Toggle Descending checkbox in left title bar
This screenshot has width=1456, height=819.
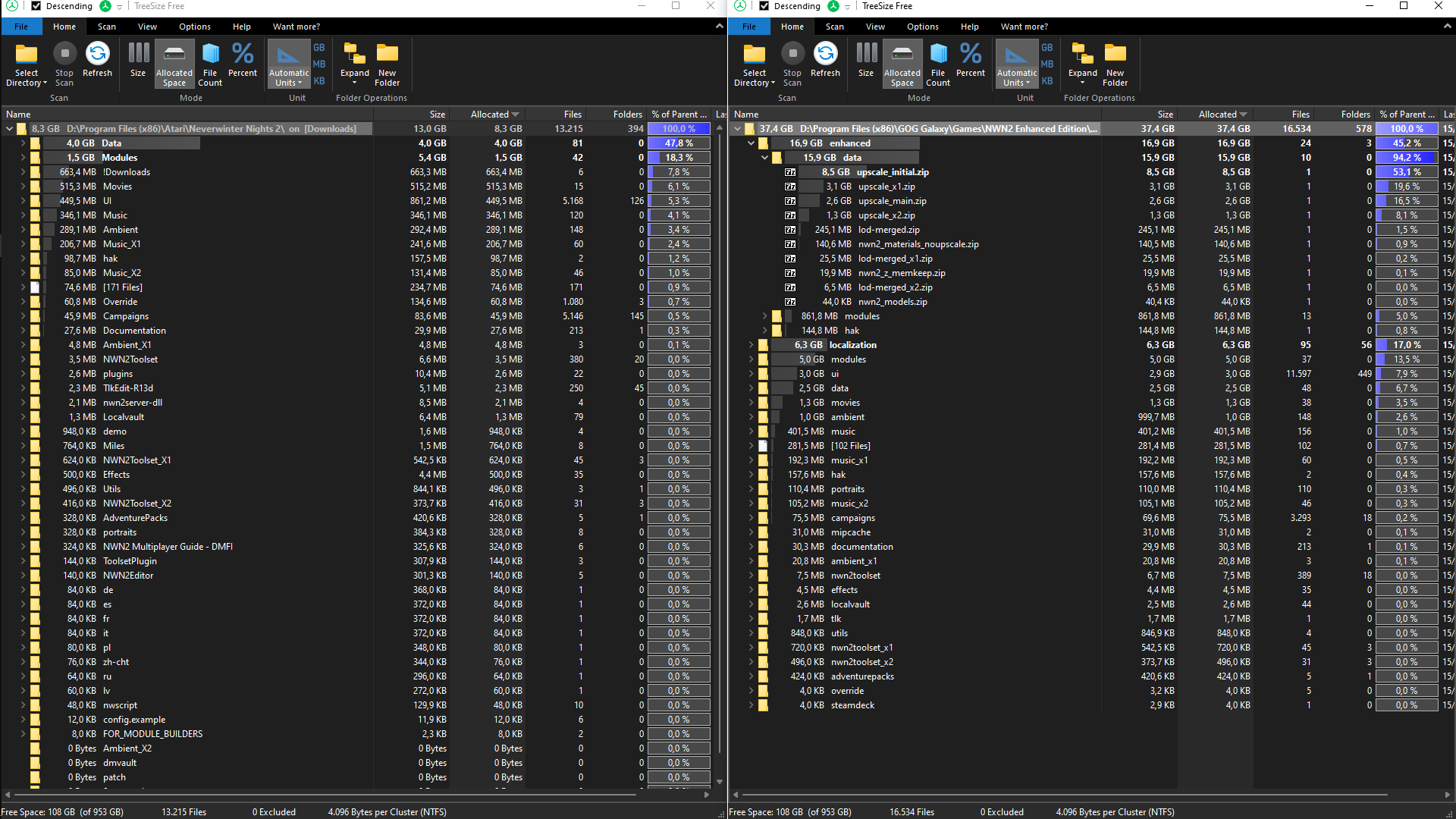(36, 6)
